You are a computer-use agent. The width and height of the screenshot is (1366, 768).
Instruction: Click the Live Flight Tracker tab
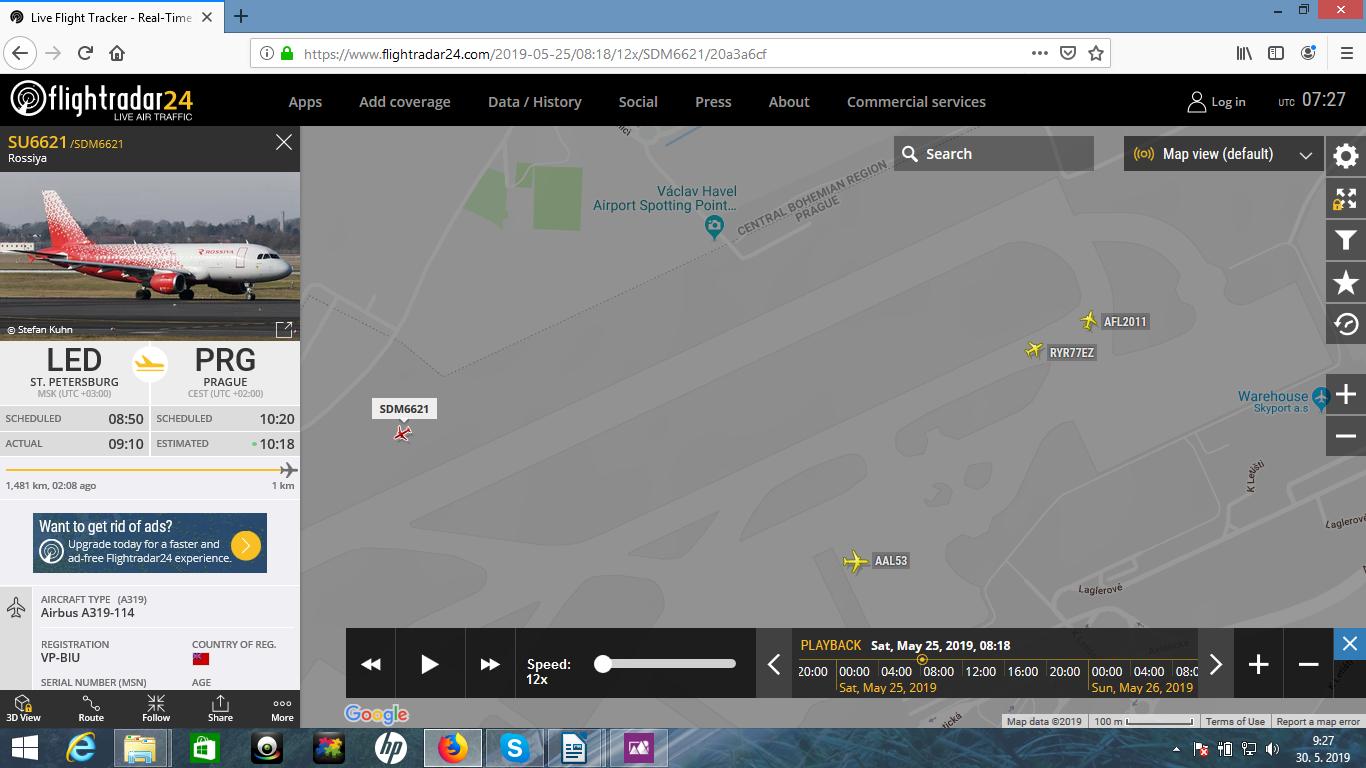110,17
